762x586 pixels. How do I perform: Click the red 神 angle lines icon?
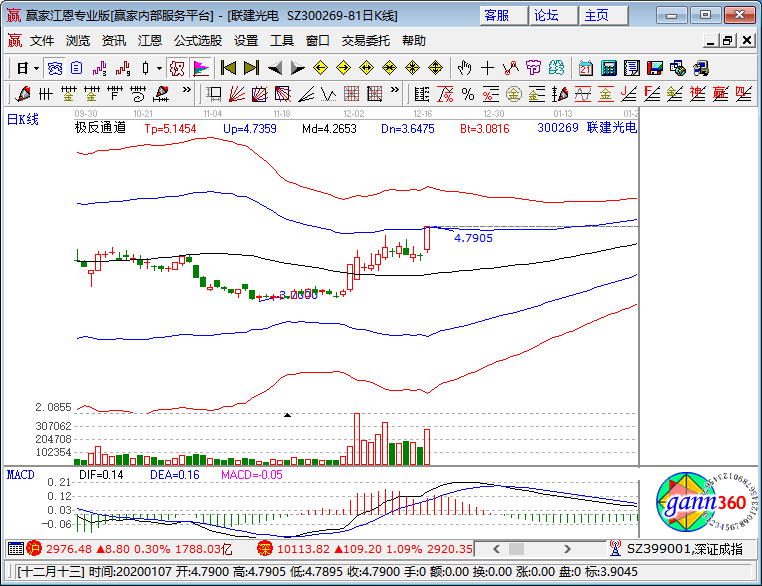697,94
